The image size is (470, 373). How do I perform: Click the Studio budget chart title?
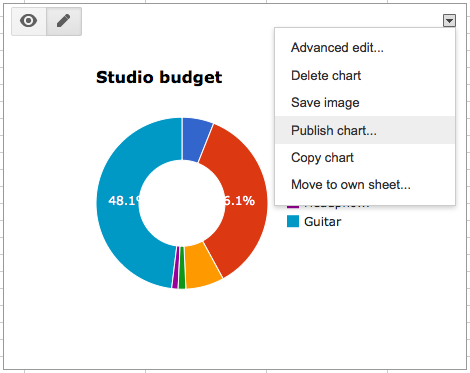pyautogui.click(x=159, y=77)
